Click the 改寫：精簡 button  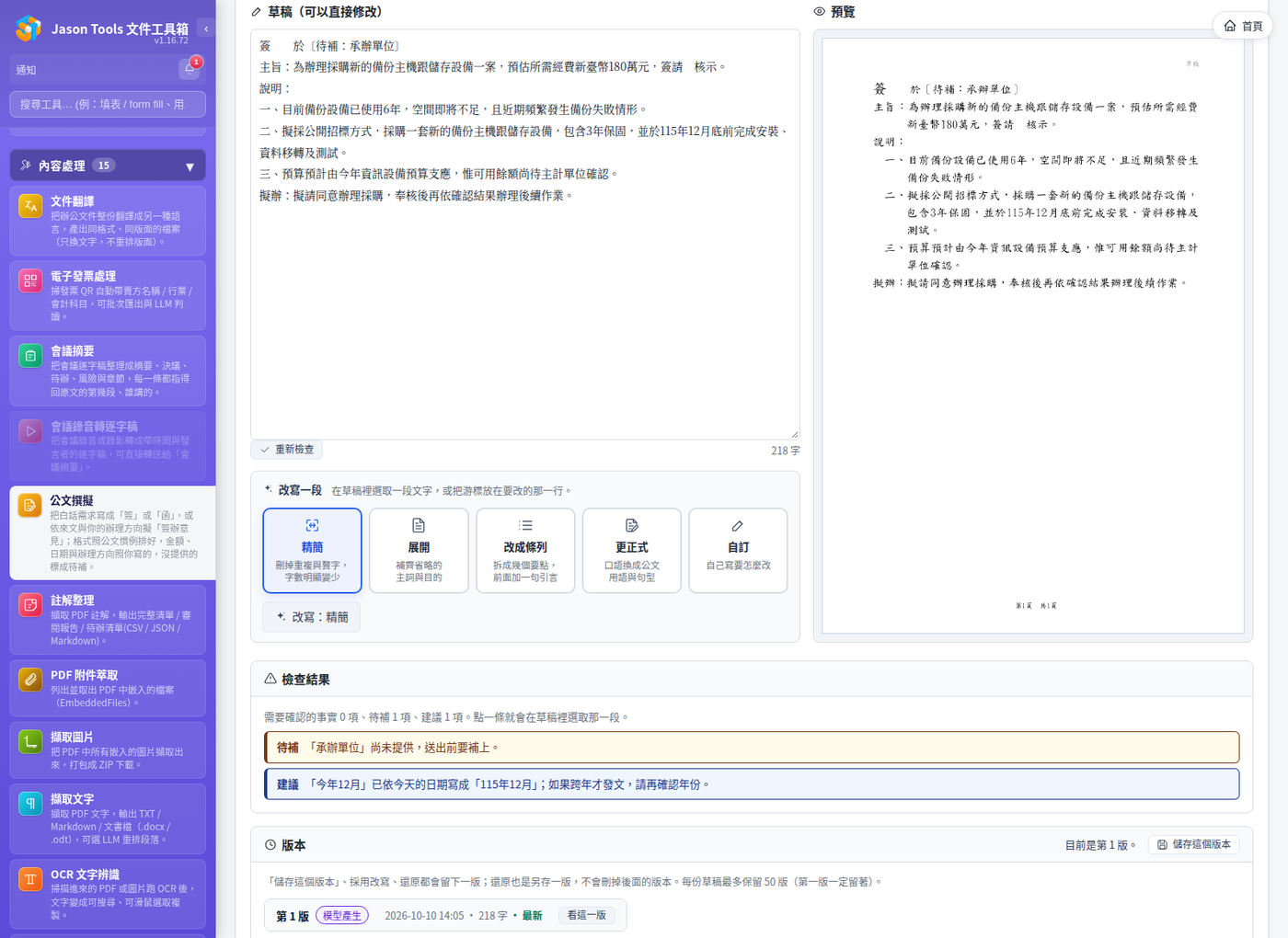click(312, 617)
